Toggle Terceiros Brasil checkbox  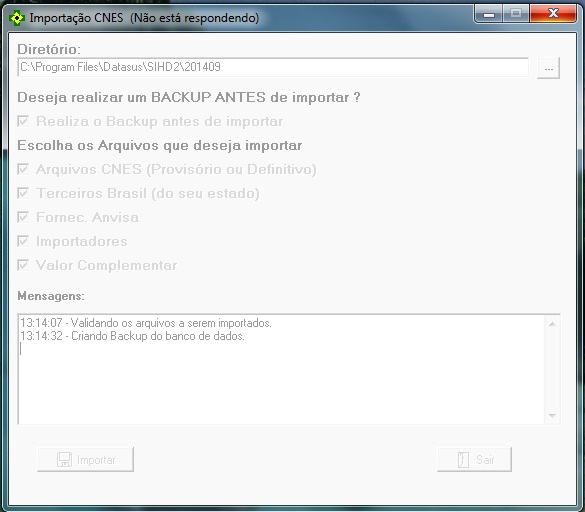point(23,193)
